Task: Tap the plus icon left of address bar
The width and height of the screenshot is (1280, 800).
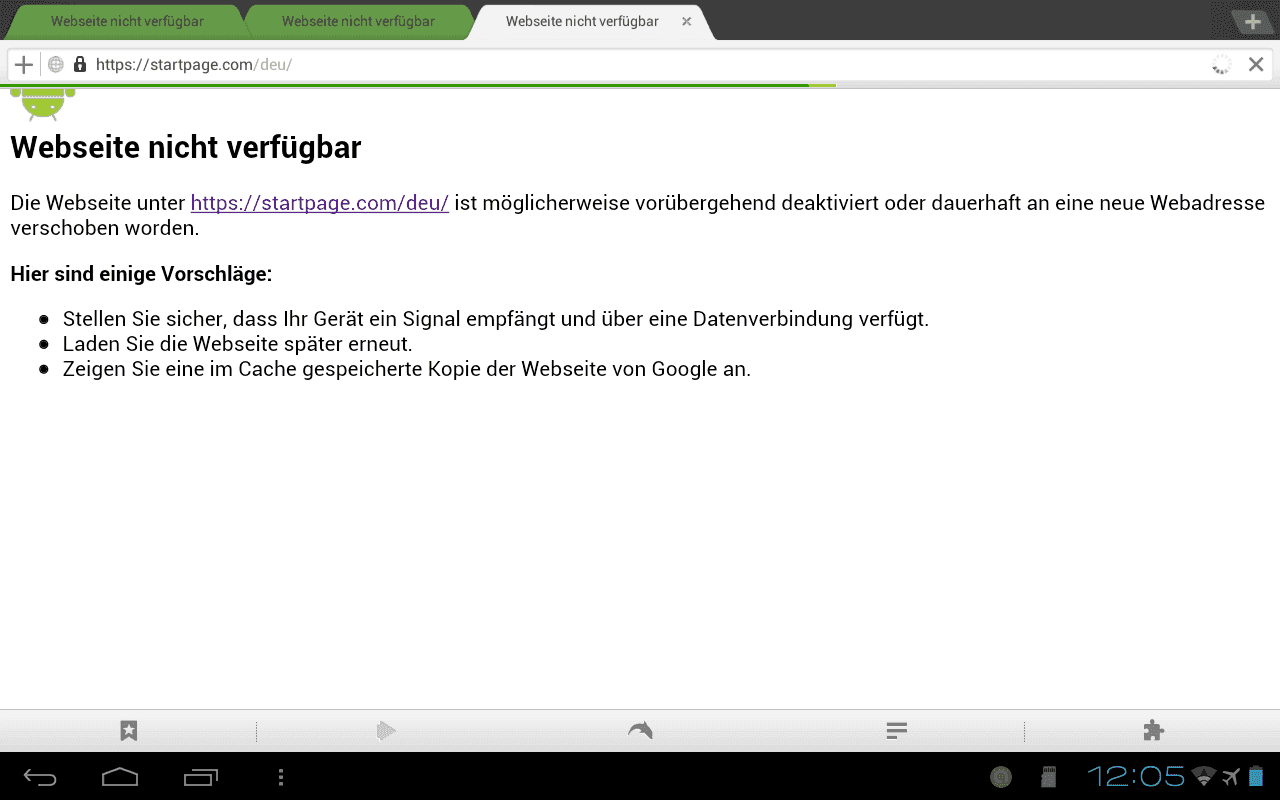Action: 23,65
